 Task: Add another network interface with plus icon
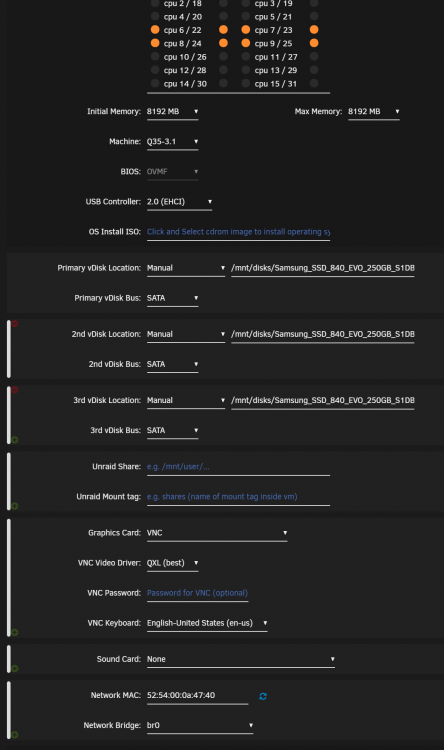pos(15,734)
